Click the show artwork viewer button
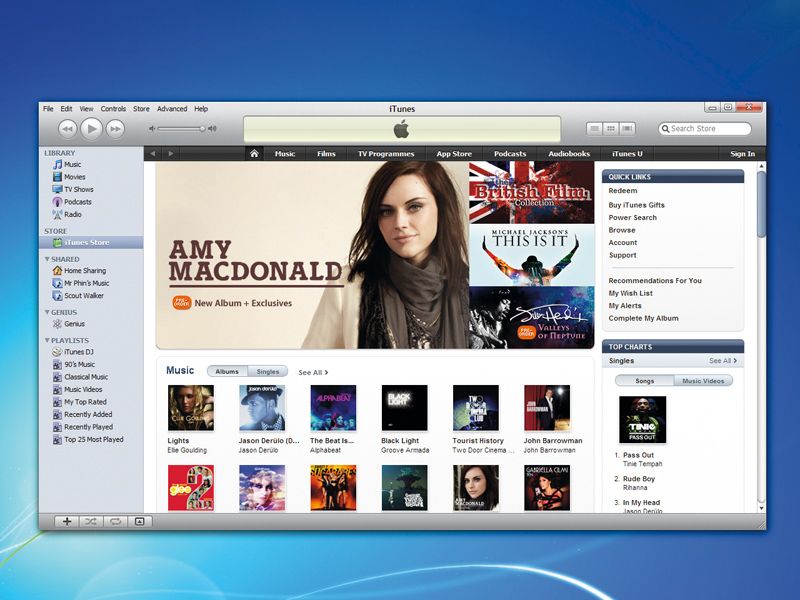The height and width of the screenshot is (600, 800). coord(139,521)
